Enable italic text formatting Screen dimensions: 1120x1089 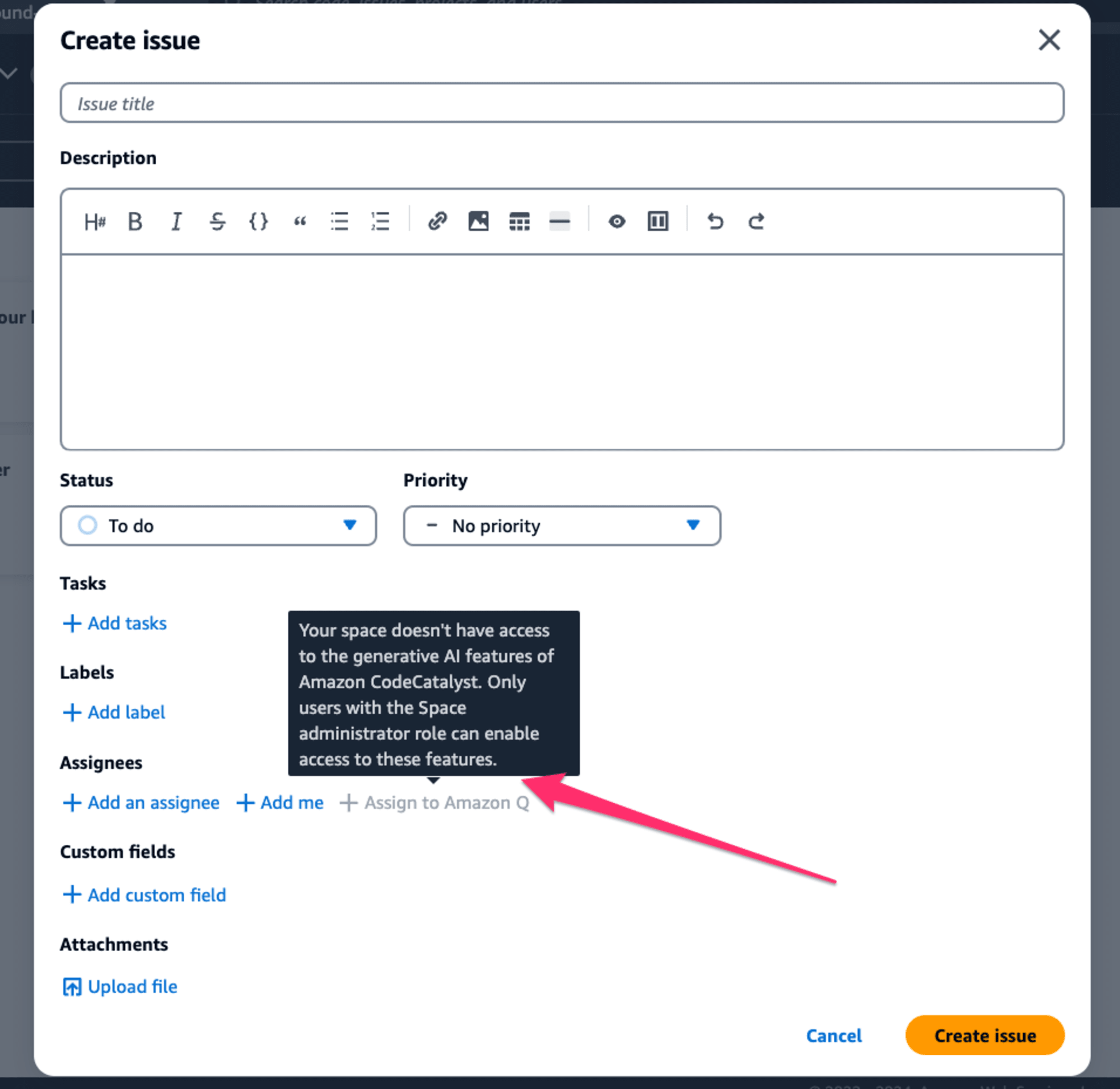coord(176,221)
